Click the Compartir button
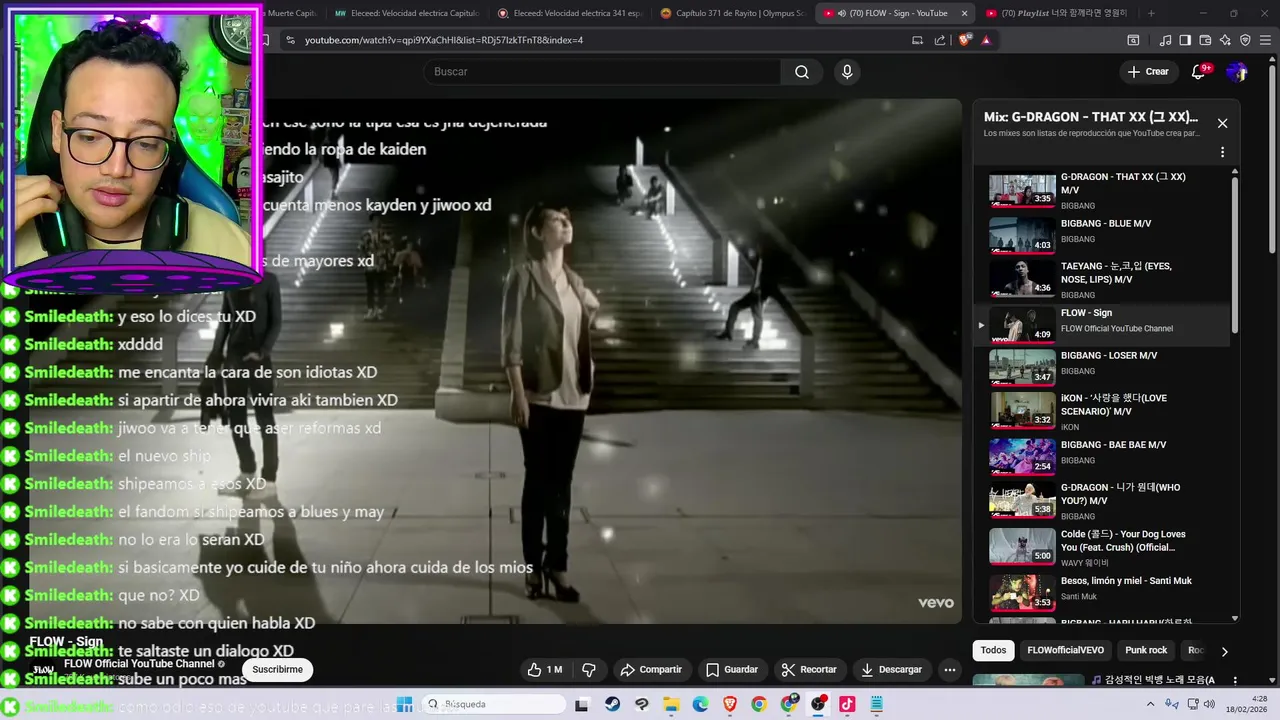The image size is (1280, 720). [x=651, y=670]
